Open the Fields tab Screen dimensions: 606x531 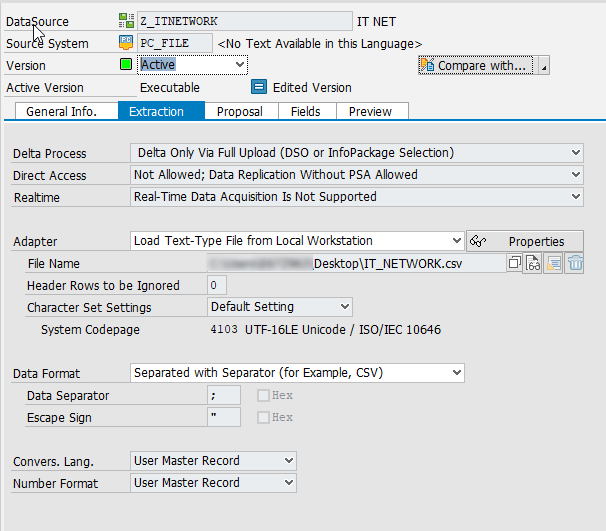pyautogui.click(x=308, y=111)
